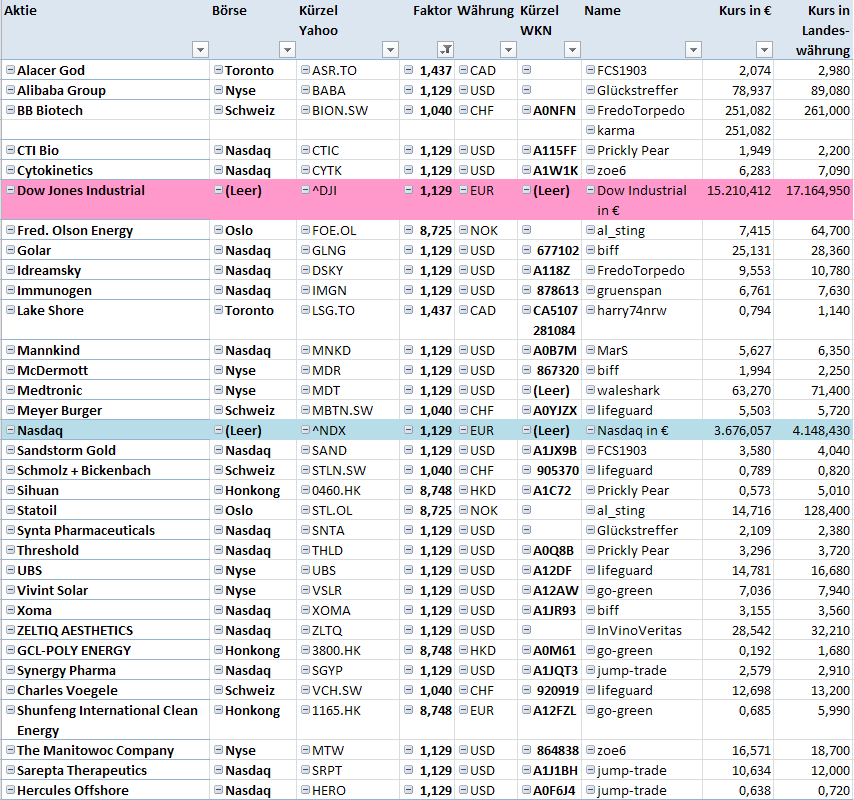
Task: Open the Börse column filter dropdown
Action: [287, 50]
